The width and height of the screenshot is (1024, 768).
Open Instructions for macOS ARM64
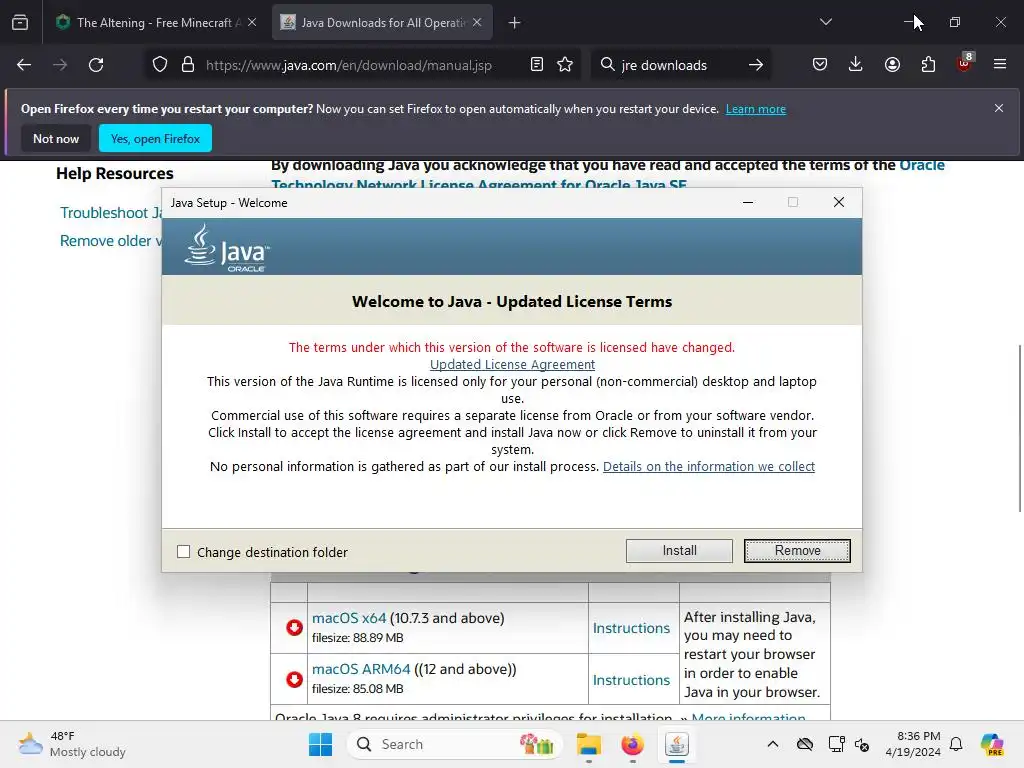[x=632, y=680]
